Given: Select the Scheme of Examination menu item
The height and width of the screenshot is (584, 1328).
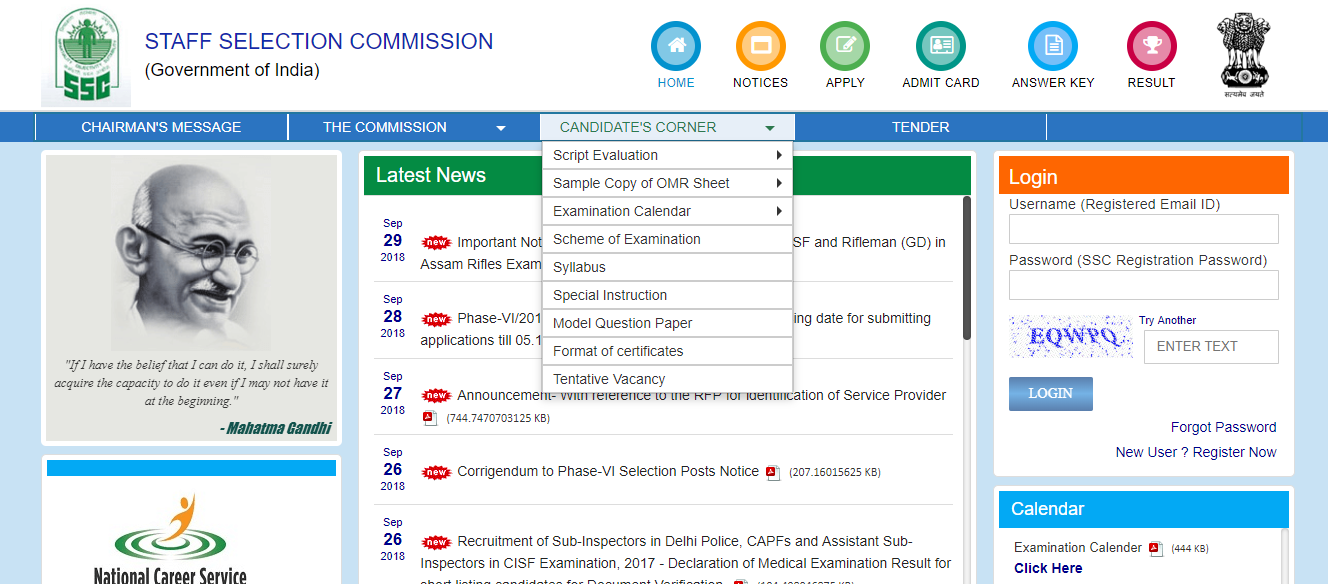Looking at the screenshot, I should pos(667,239).
